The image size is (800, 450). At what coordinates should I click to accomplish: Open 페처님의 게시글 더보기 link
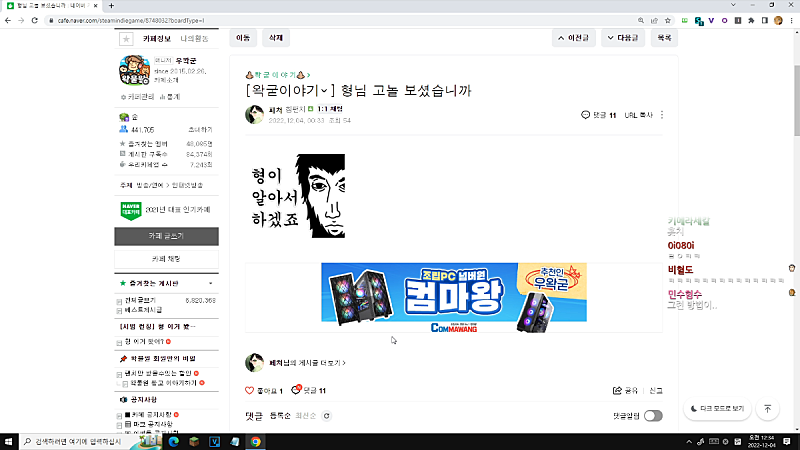coord(307,363)
